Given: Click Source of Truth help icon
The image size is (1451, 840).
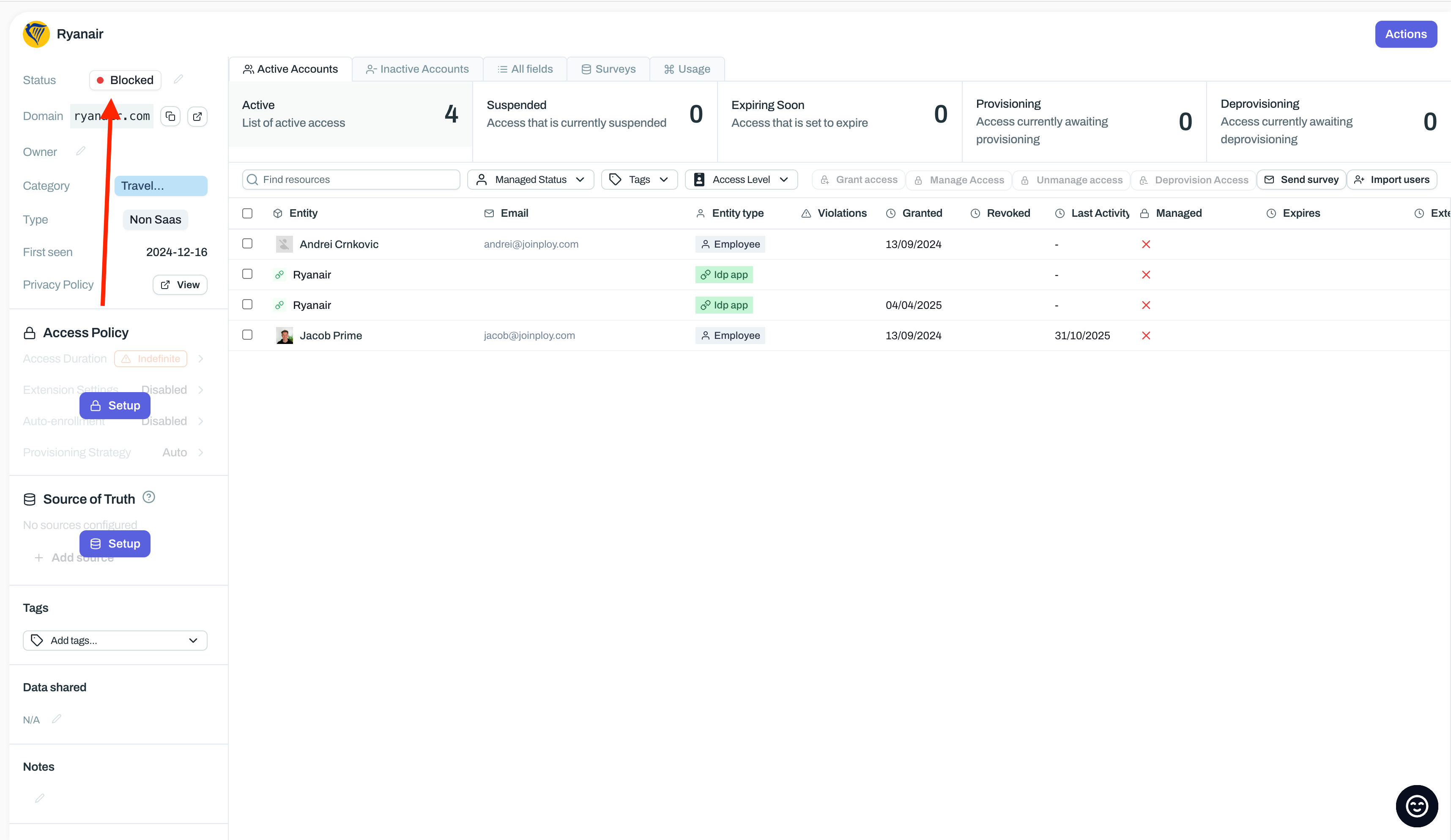Looking at the screenshot, I should 148,497.
